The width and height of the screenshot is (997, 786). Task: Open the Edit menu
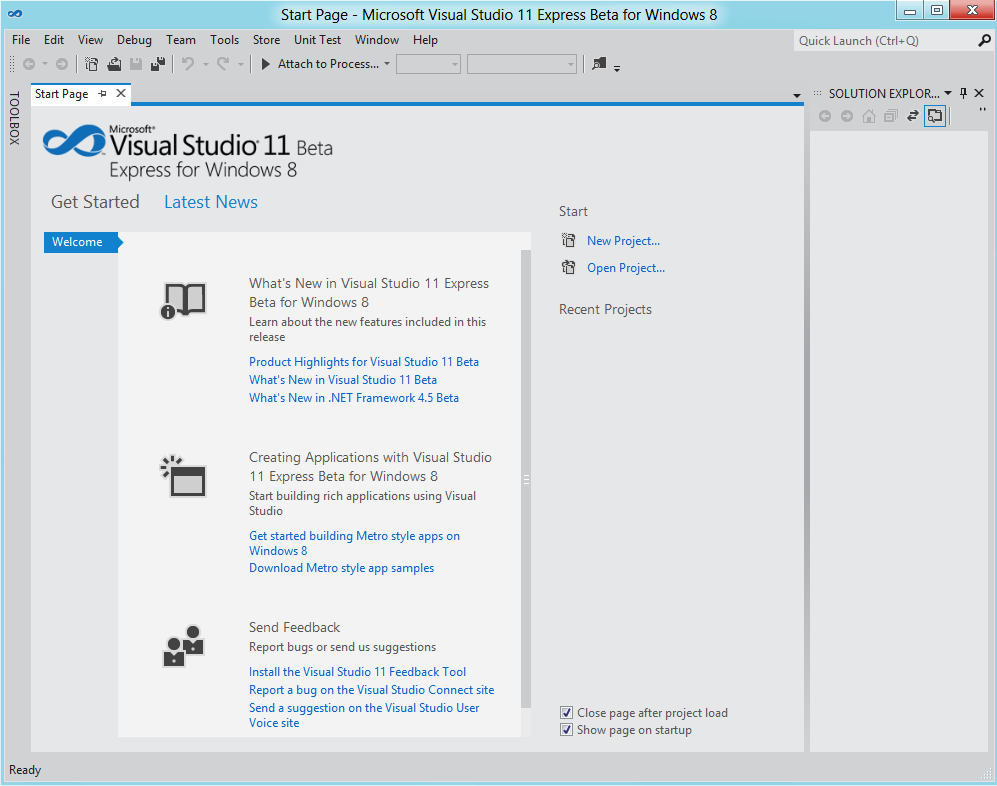(x=53, y=39)
